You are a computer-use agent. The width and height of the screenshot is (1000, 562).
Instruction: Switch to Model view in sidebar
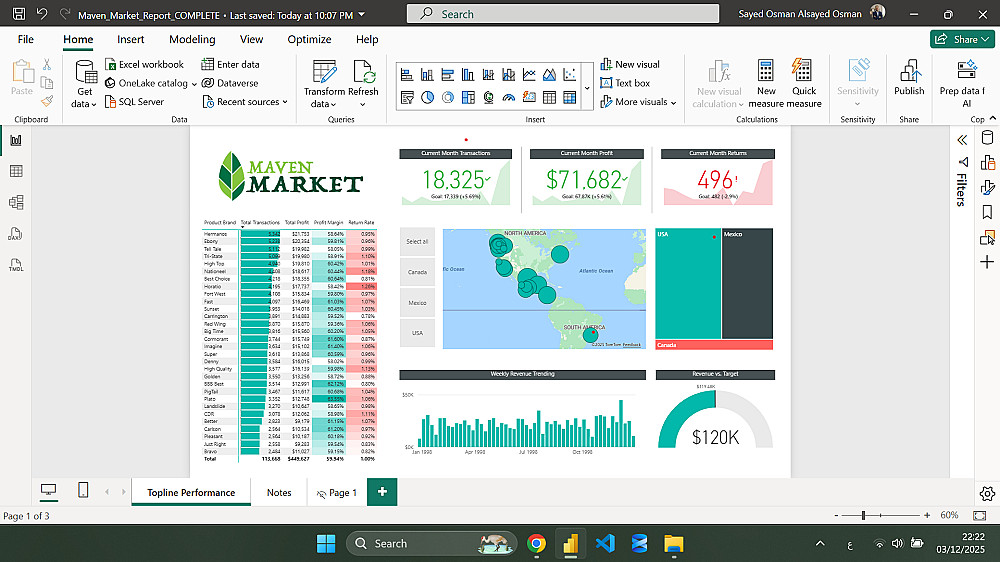[16, 202]
